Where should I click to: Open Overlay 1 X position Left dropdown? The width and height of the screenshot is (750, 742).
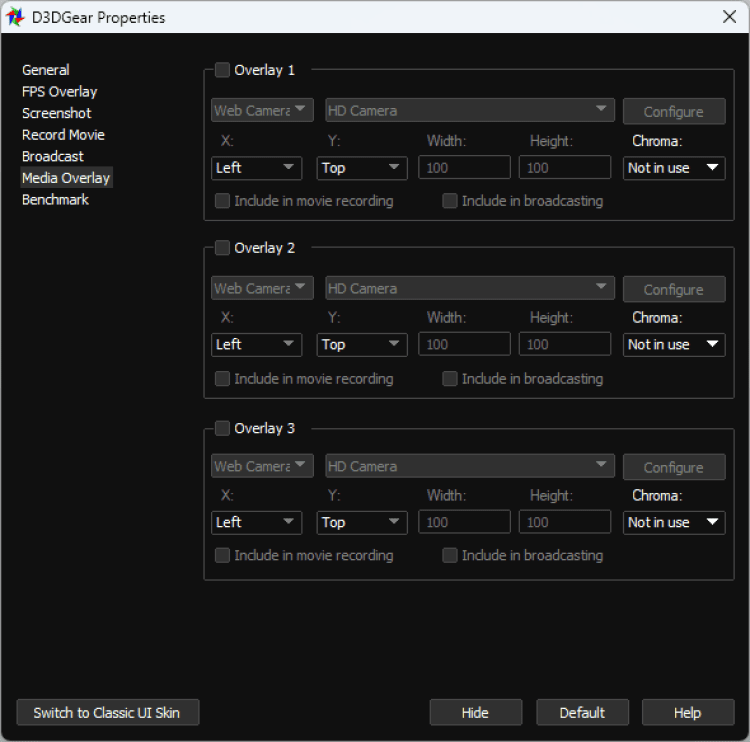[256, 168]
